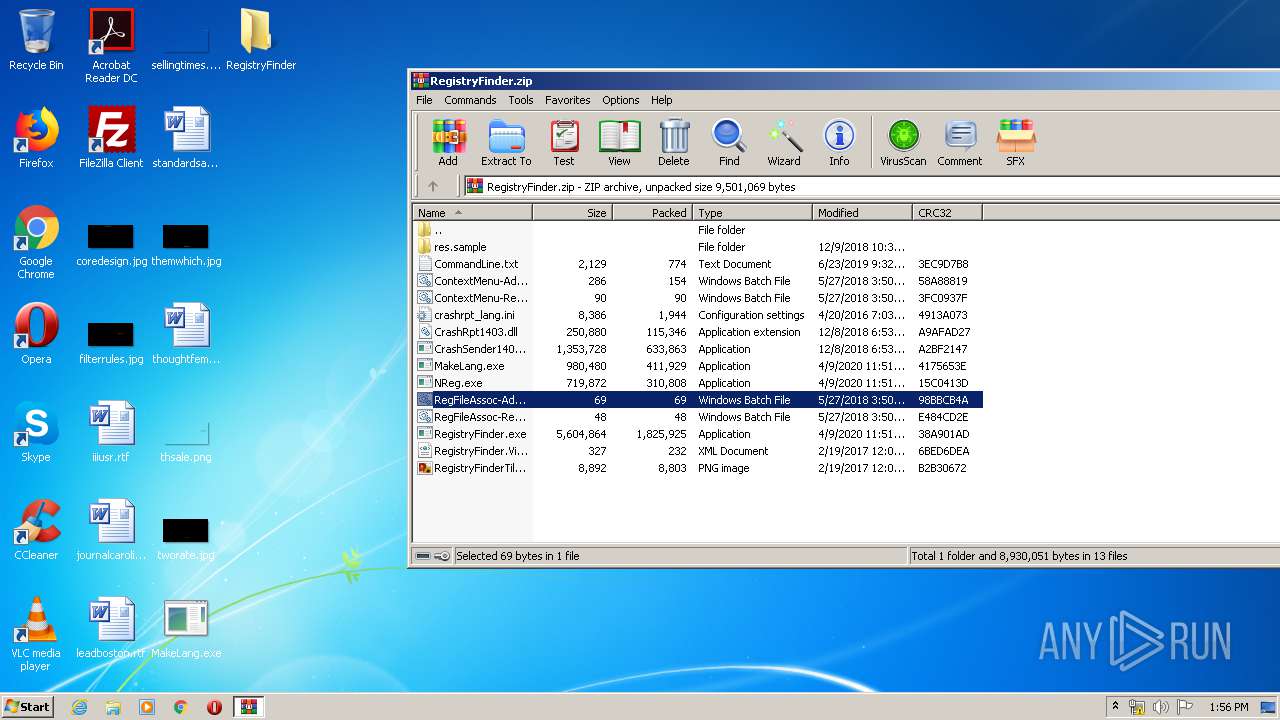This screenshot has width=1280, height=720.
Task: Select the CrashSender140... application
Action: click(x=698, y=349)
